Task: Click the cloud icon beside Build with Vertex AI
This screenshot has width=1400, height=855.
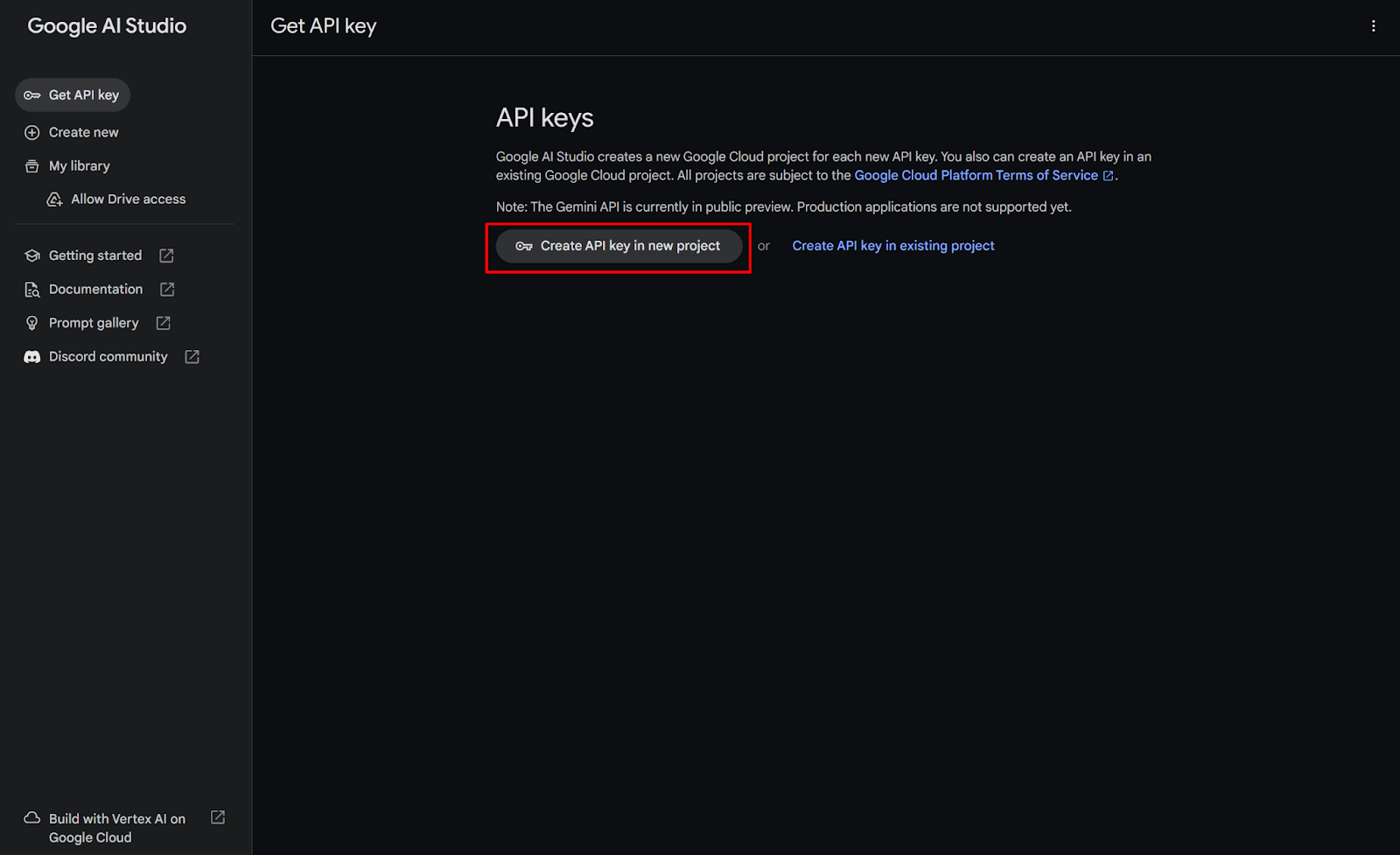Action: pyautogui.click(x=32, y=817)
